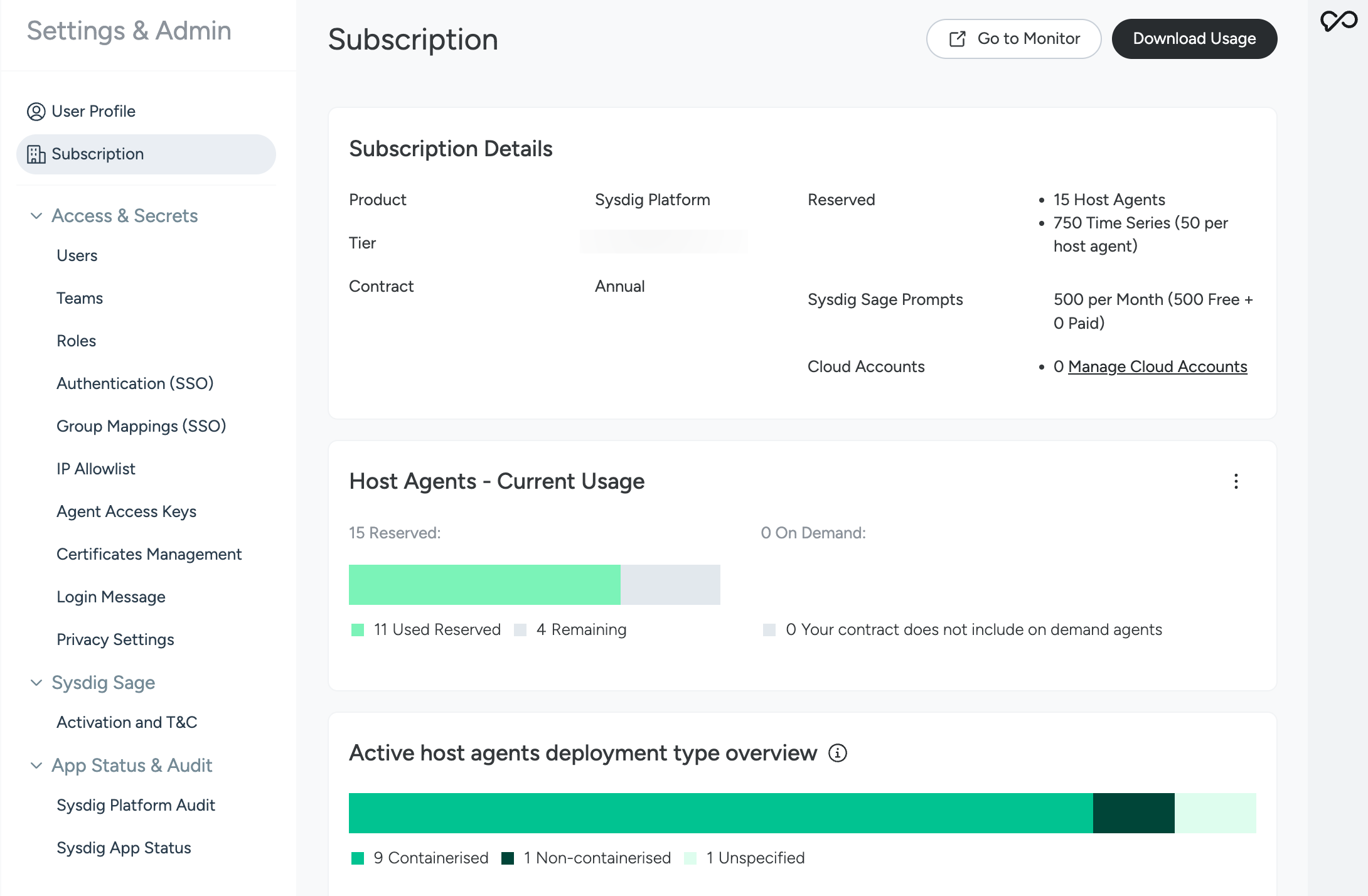Image resolution: width=1368 pixels, height=896 pixels.
Task: Click the redacted Tier value field
Action: (664, 242)
